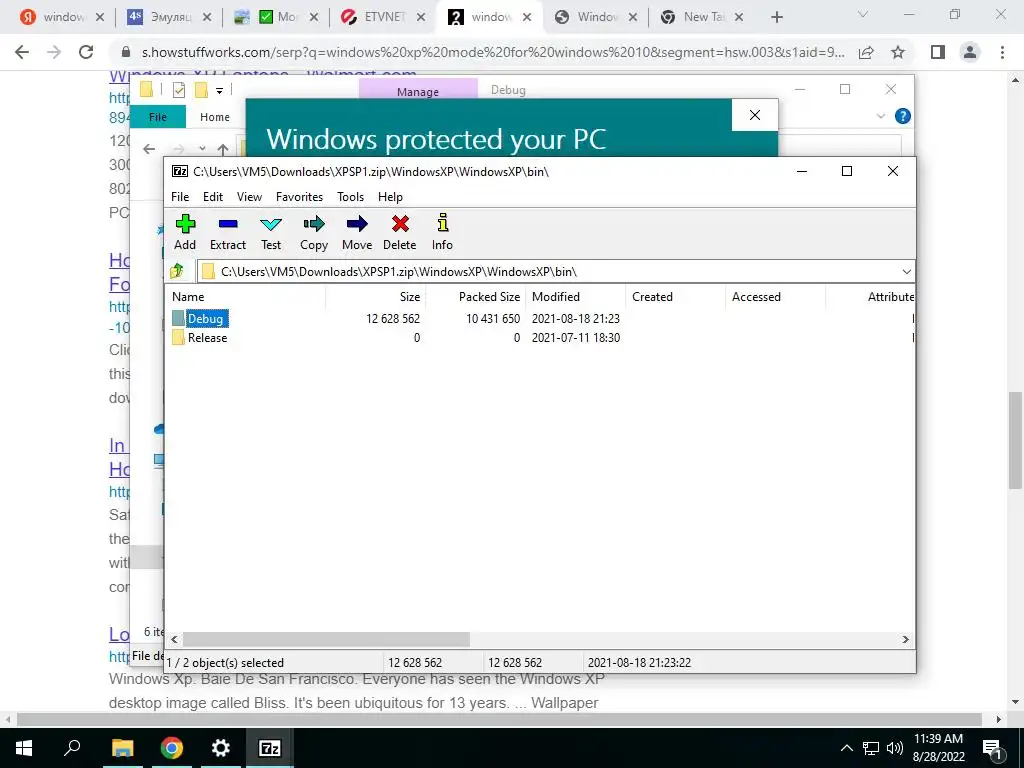Reload the Chrome page
The image size is (1024, 768).
[86, 52]
